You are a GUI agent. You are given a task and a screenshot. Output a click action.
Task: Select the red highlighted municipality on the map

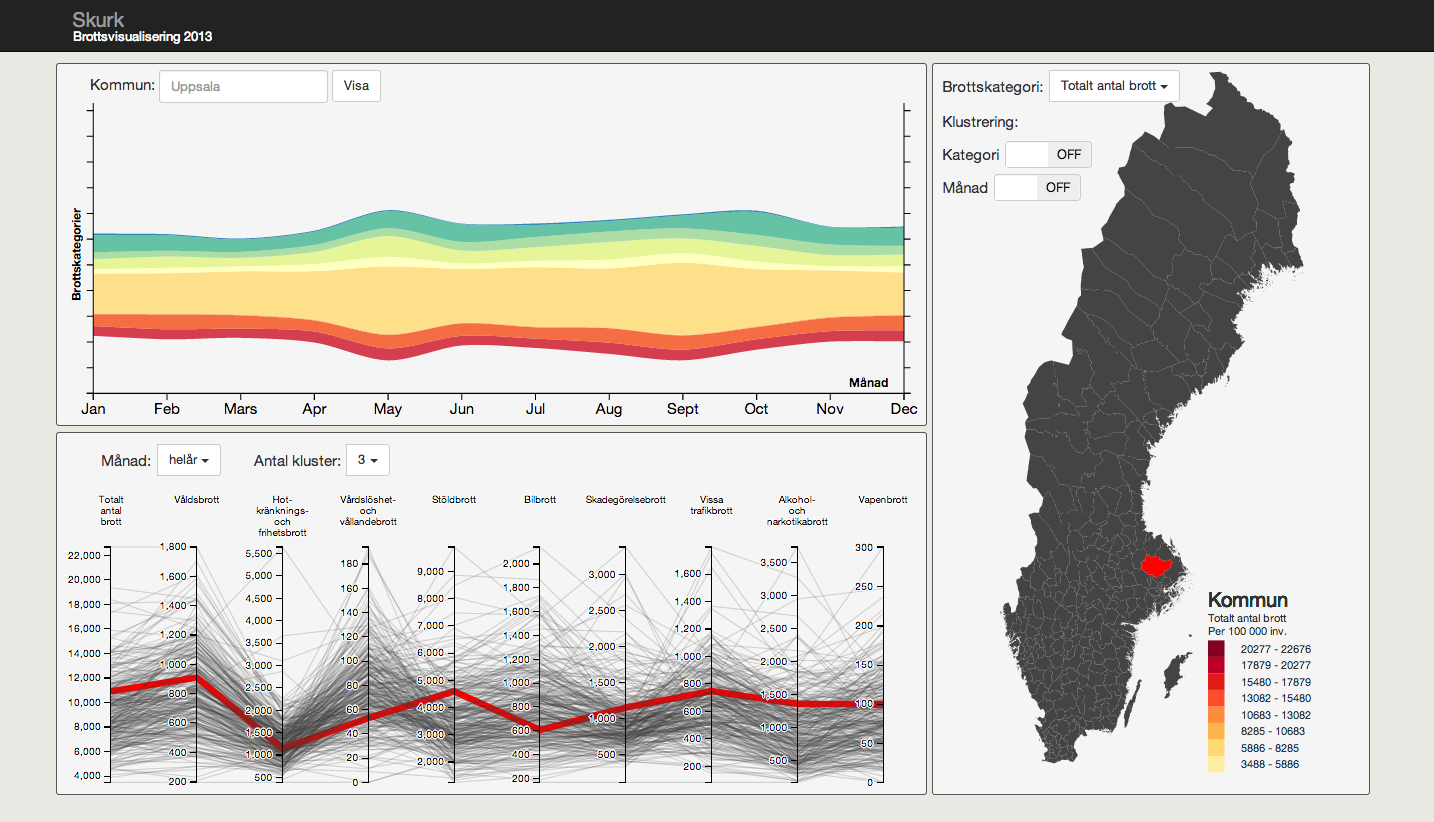1159,566
